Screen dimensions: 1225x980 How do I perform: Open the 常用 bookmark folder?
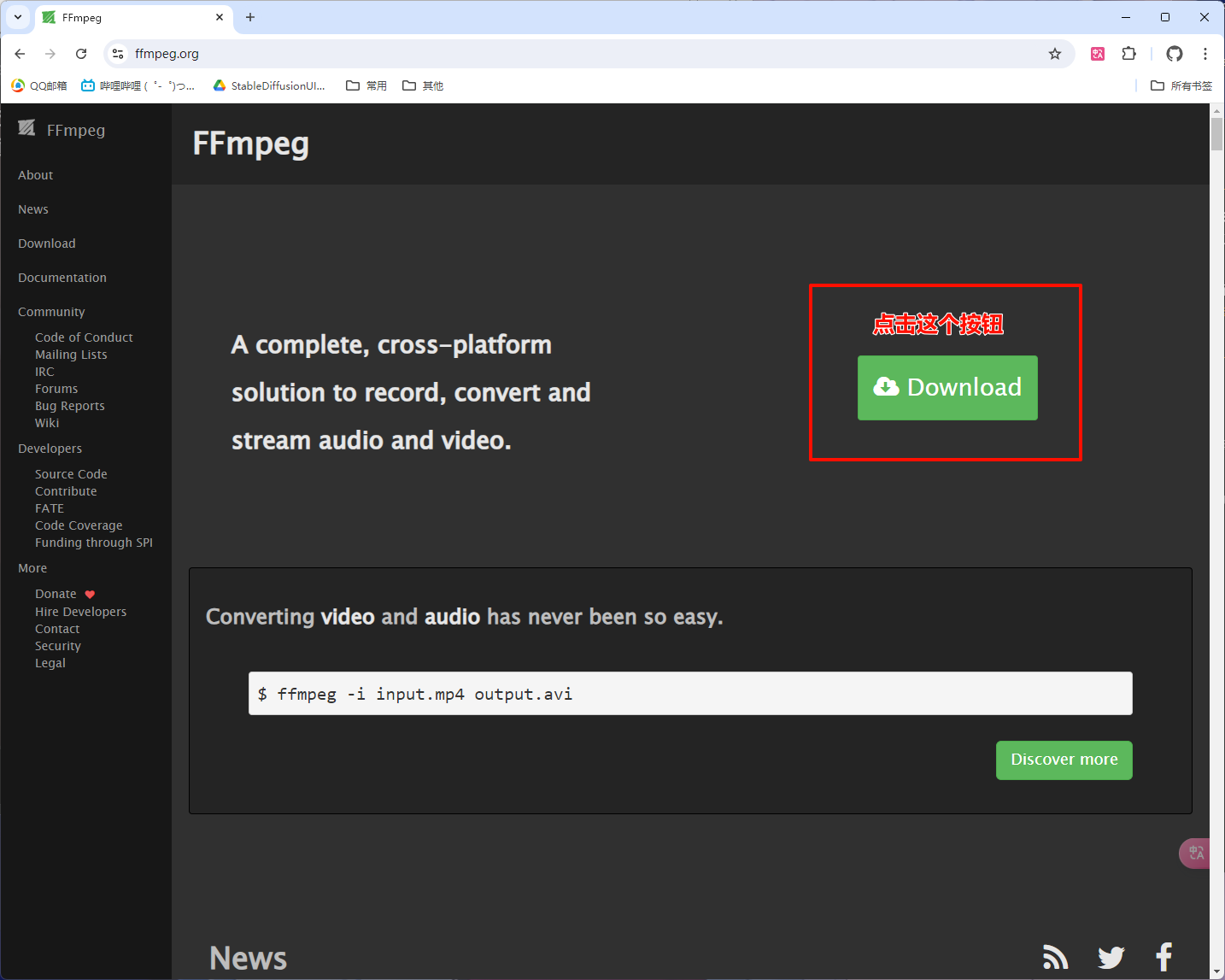[x=366, y=85]
